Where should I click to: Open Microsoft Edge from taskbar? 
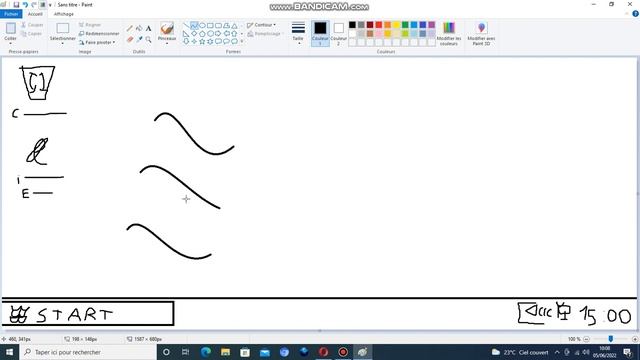205,352
